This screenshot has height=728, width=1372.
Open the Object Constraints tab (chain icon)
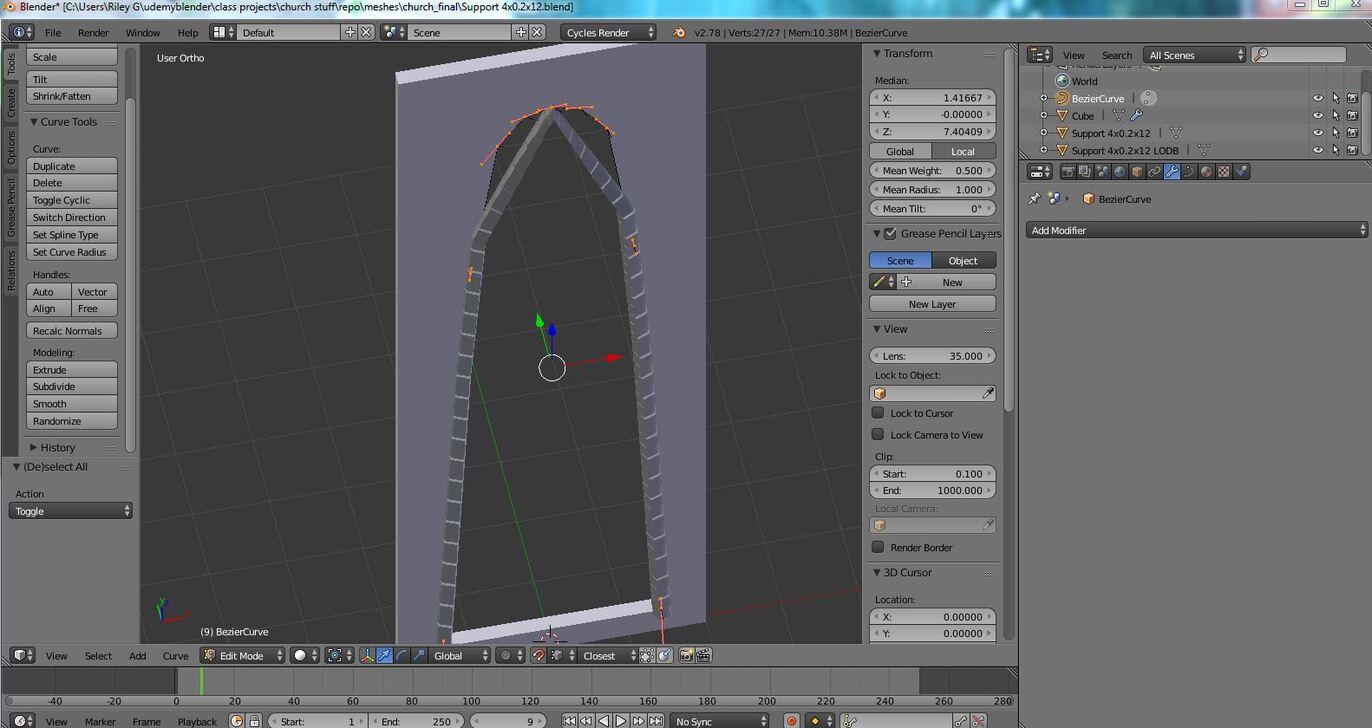(x=1154, y=172)
